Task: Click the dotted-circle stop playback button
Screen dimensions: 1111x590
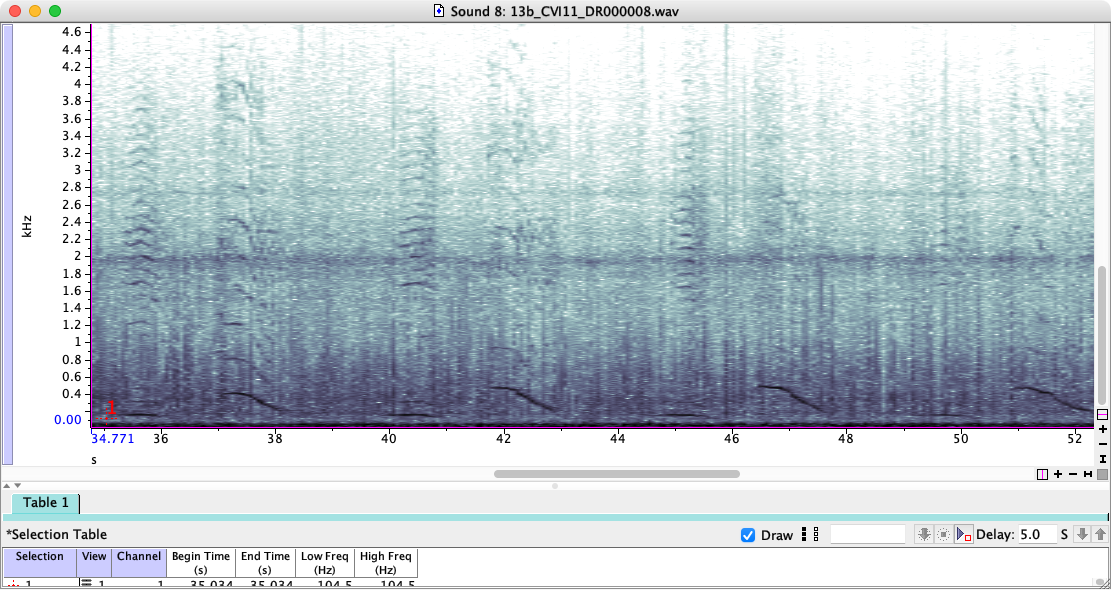Action: pyautogui.click(x=943, y=535)
